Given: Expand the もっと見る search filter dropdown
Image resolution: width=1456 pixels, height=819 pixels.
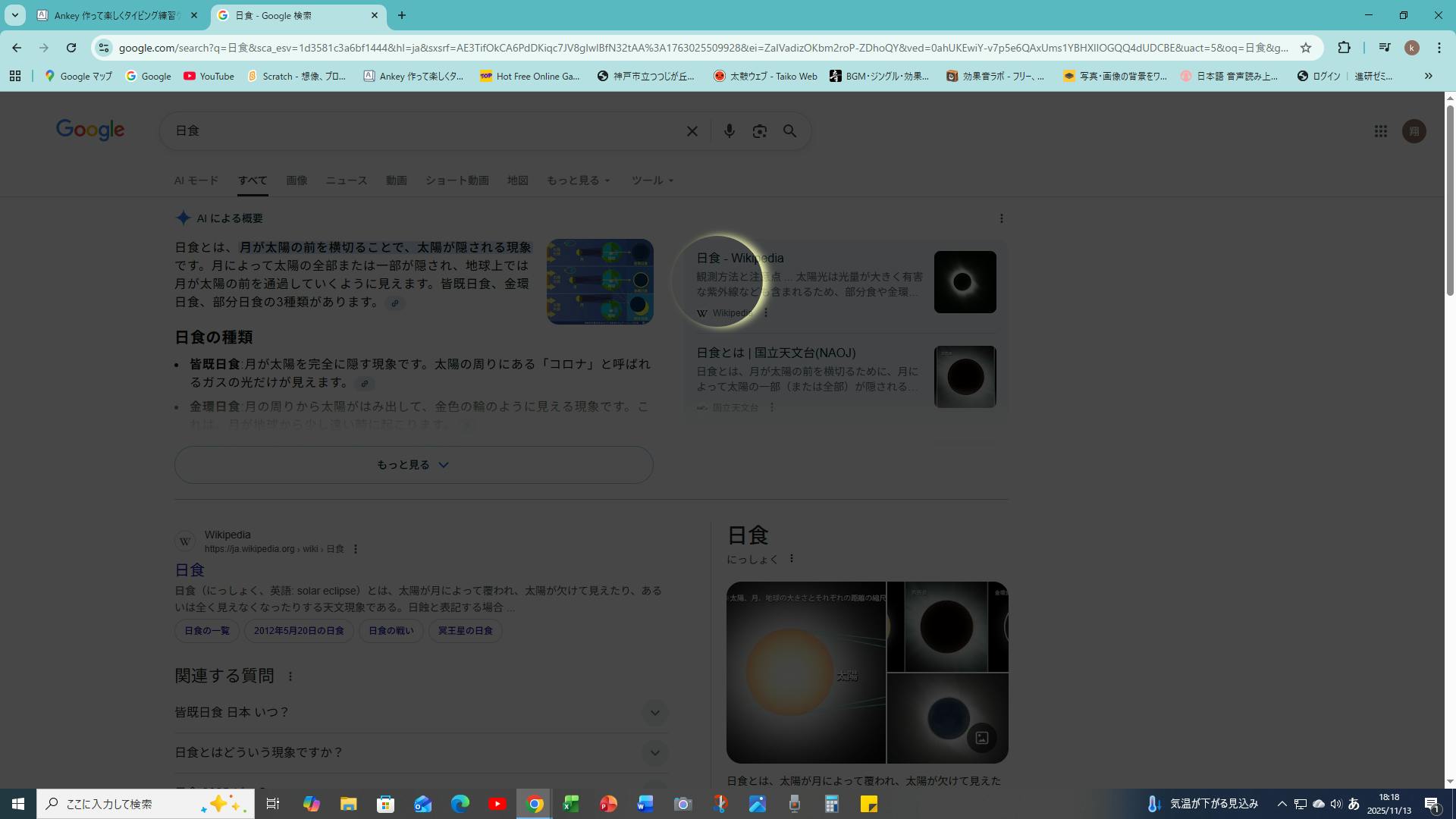Looking at the screenshot, I should [578, 180].
